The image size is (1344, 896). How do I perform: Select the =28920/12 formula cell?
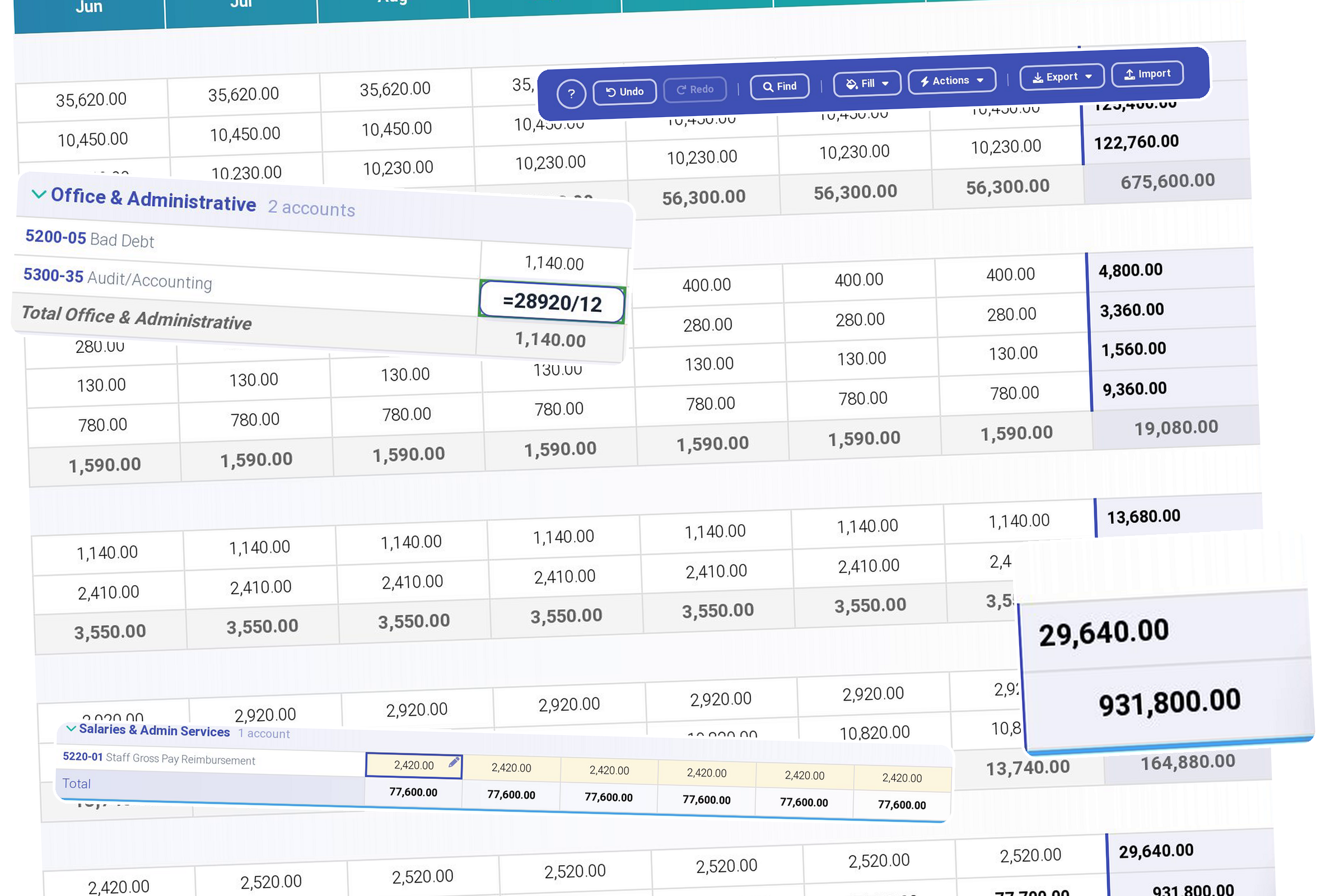pyautogui.click(x=552, y=302)
